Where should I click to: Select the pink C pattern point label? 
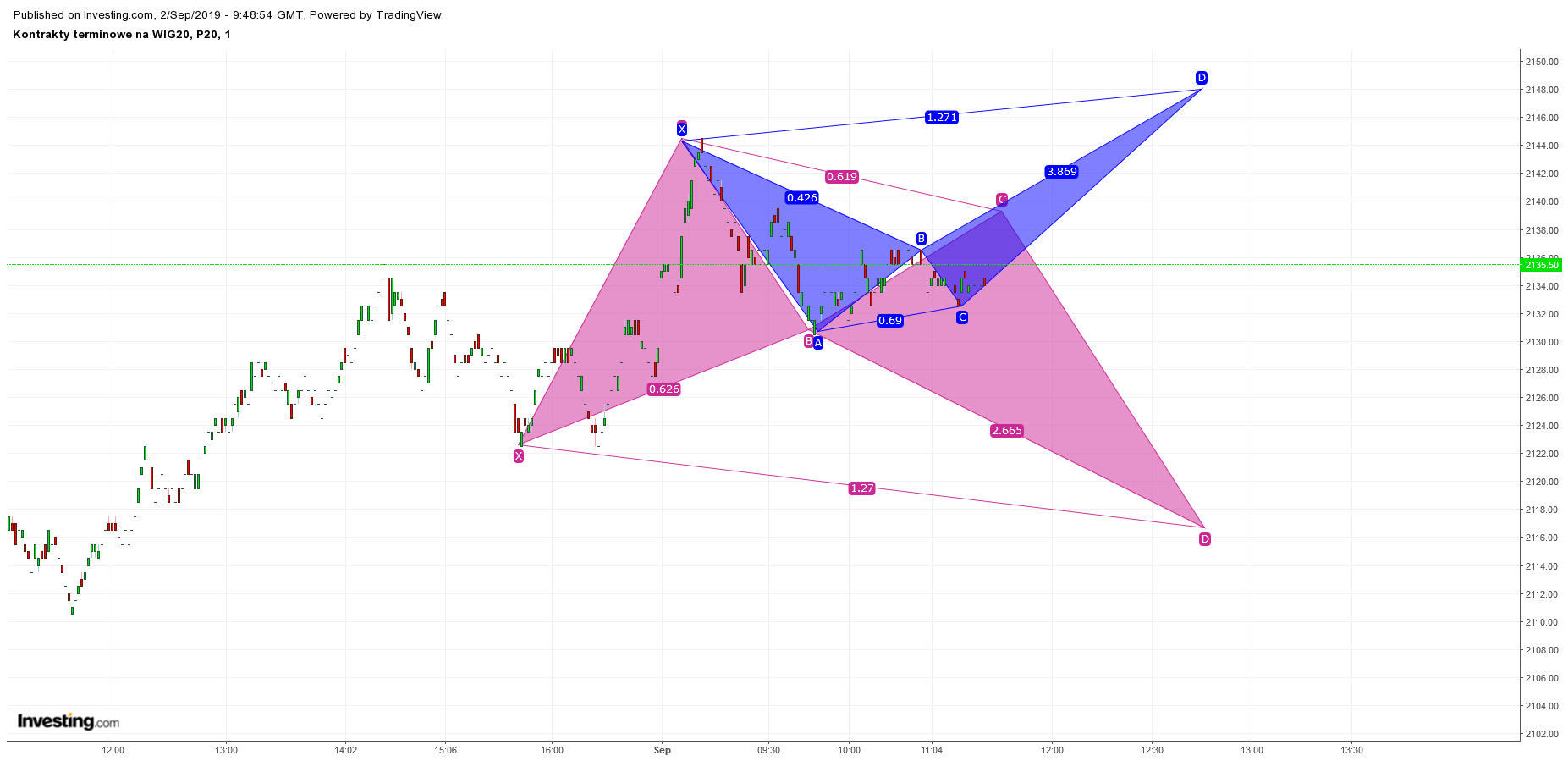tap(1002, 200)
